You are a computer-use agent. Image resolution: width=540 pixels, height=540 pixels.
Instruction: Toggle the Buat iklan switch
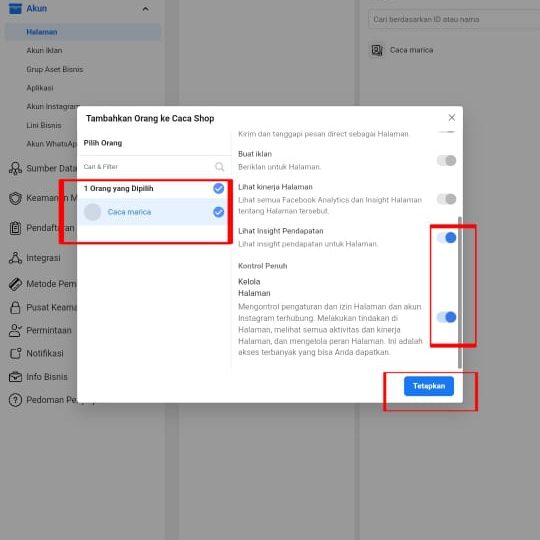click(x=446, y=160)
